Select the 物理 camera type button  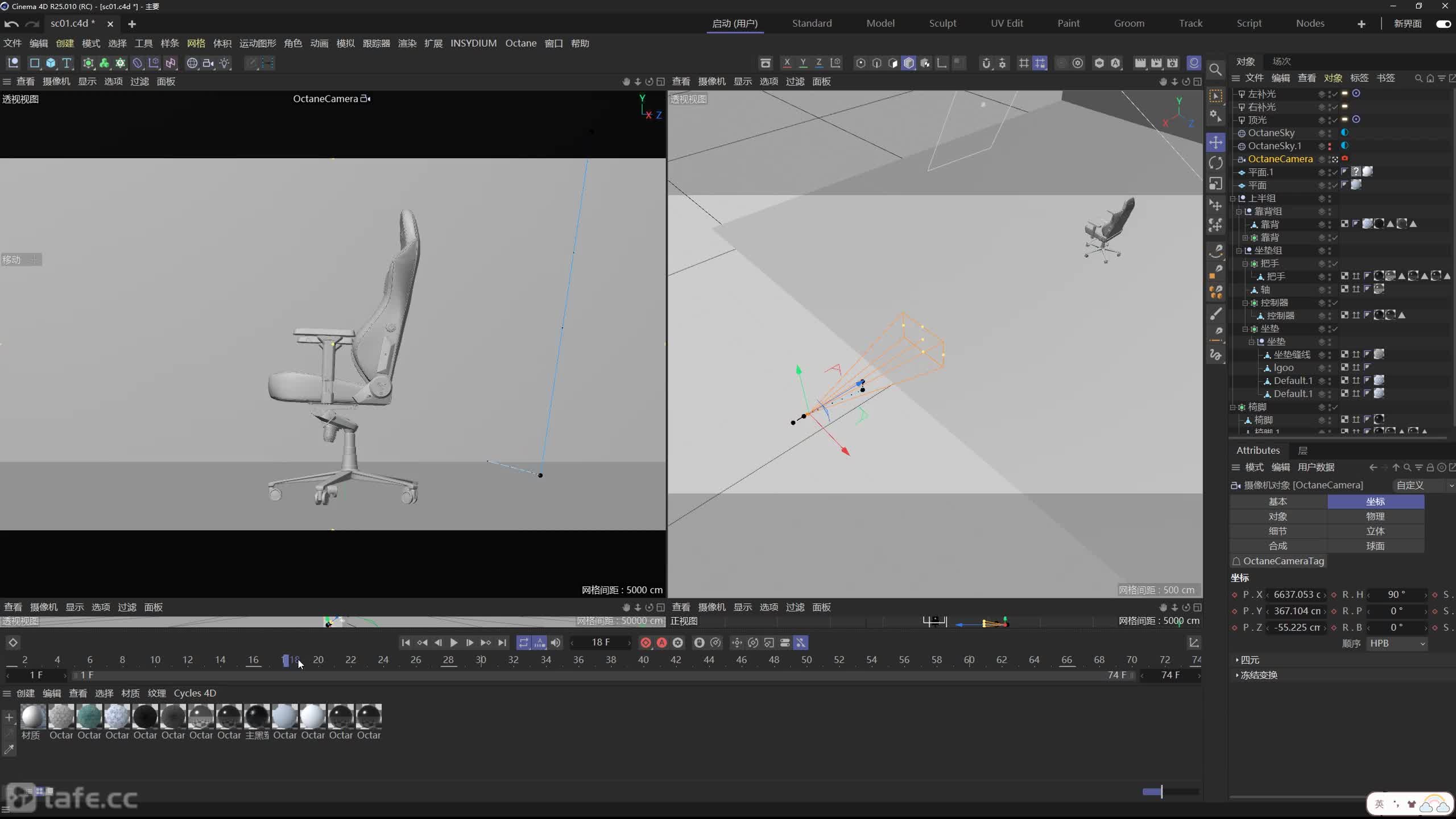pos(1375,515)
